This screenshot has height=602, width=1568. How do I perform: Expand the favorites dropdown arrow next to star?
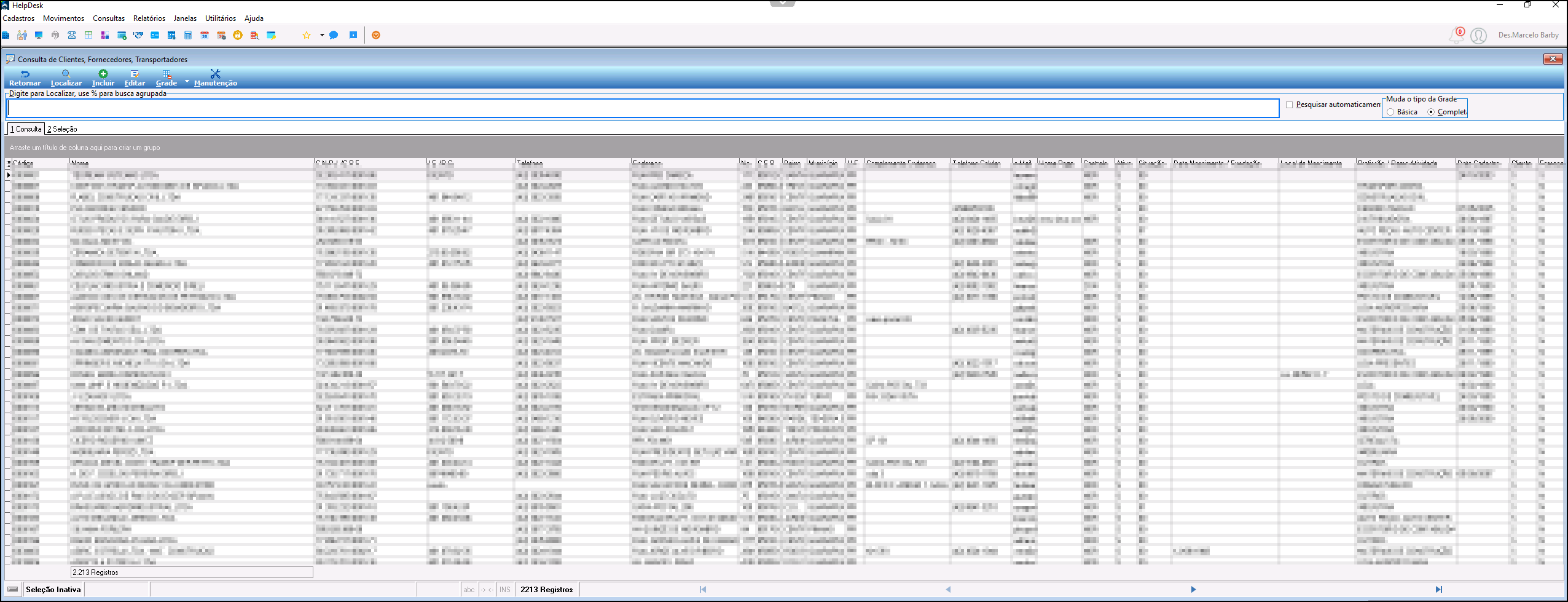pos(322,35)
